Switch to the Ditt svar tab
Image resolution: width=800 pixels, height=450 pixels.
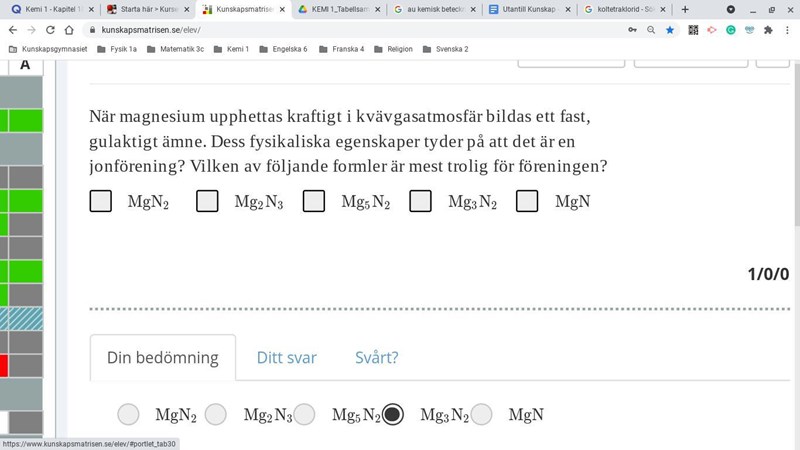286,357
